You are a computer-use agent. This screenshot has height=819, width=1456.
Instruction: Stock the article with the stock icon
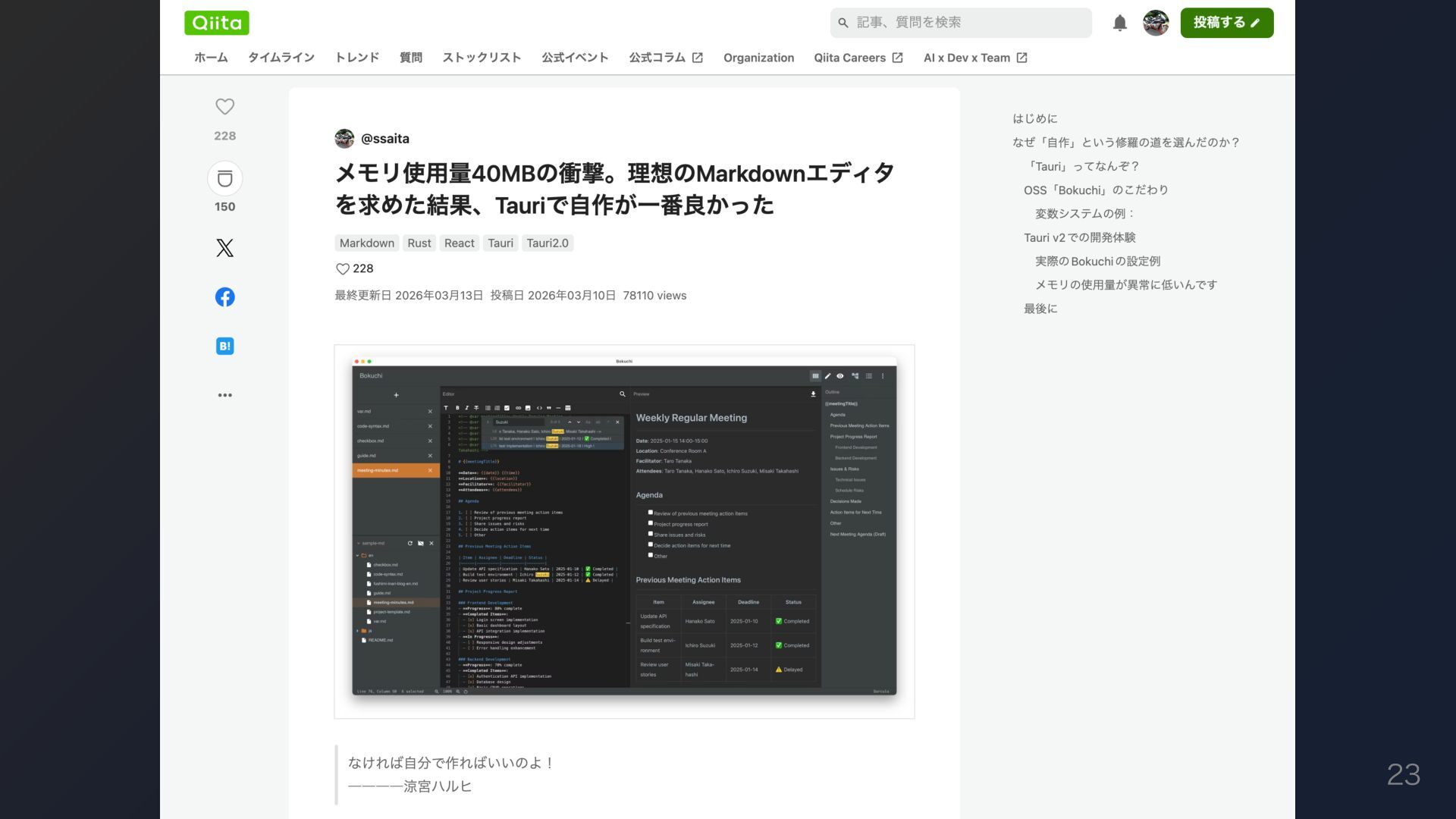tap(224, 179)
